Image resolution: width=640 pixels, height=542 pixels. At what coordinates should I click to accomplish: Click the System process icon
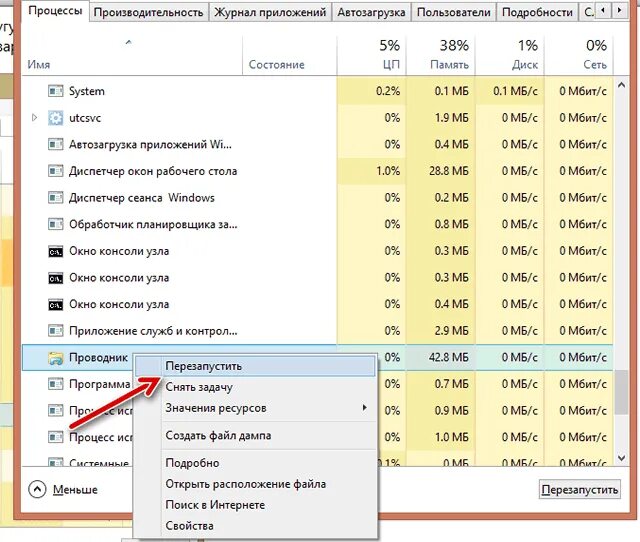tap(56, 91)
